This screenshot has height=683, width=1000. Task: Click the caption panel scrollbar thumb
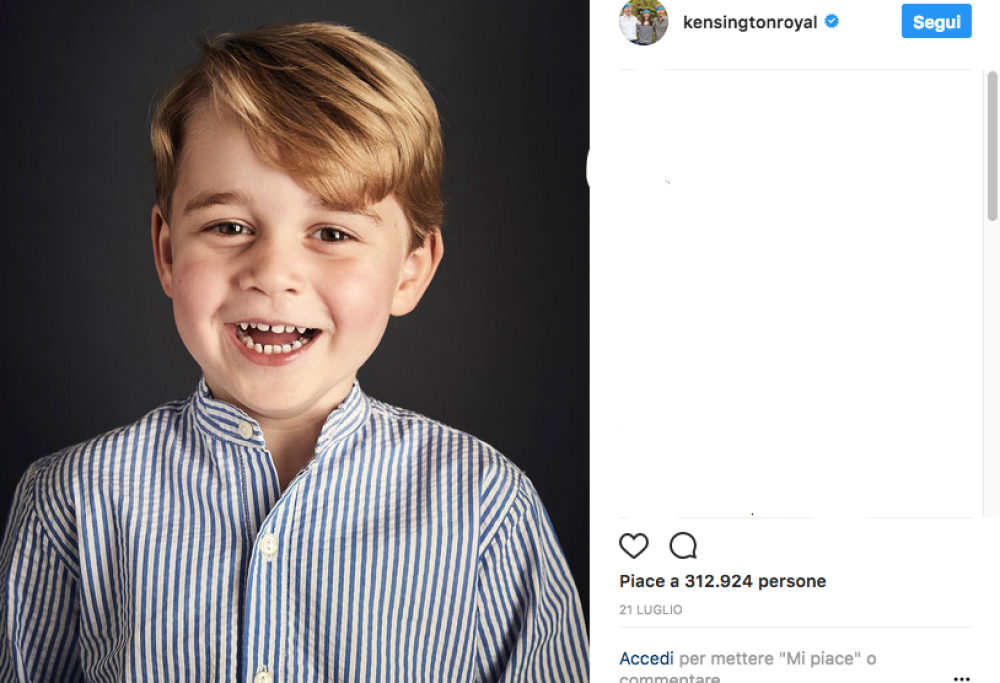(x=992, y=145)
